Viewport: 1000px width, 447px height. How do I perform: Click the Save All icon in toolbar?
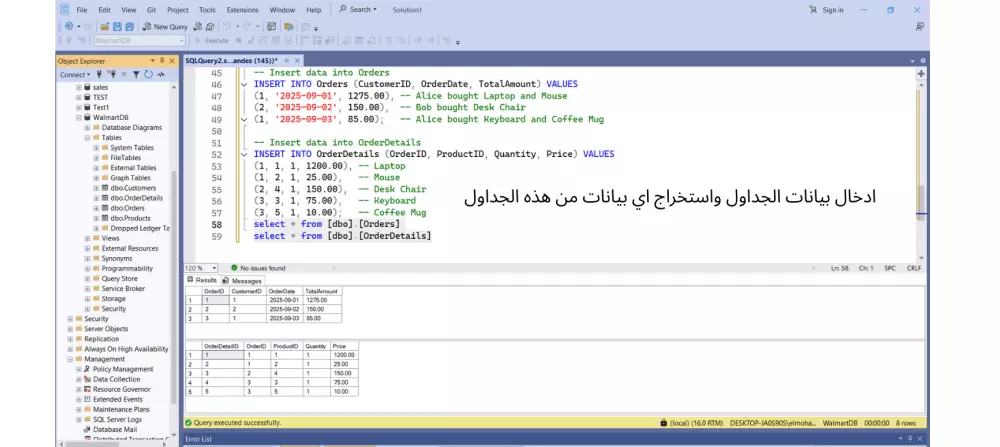click(129, 27)
